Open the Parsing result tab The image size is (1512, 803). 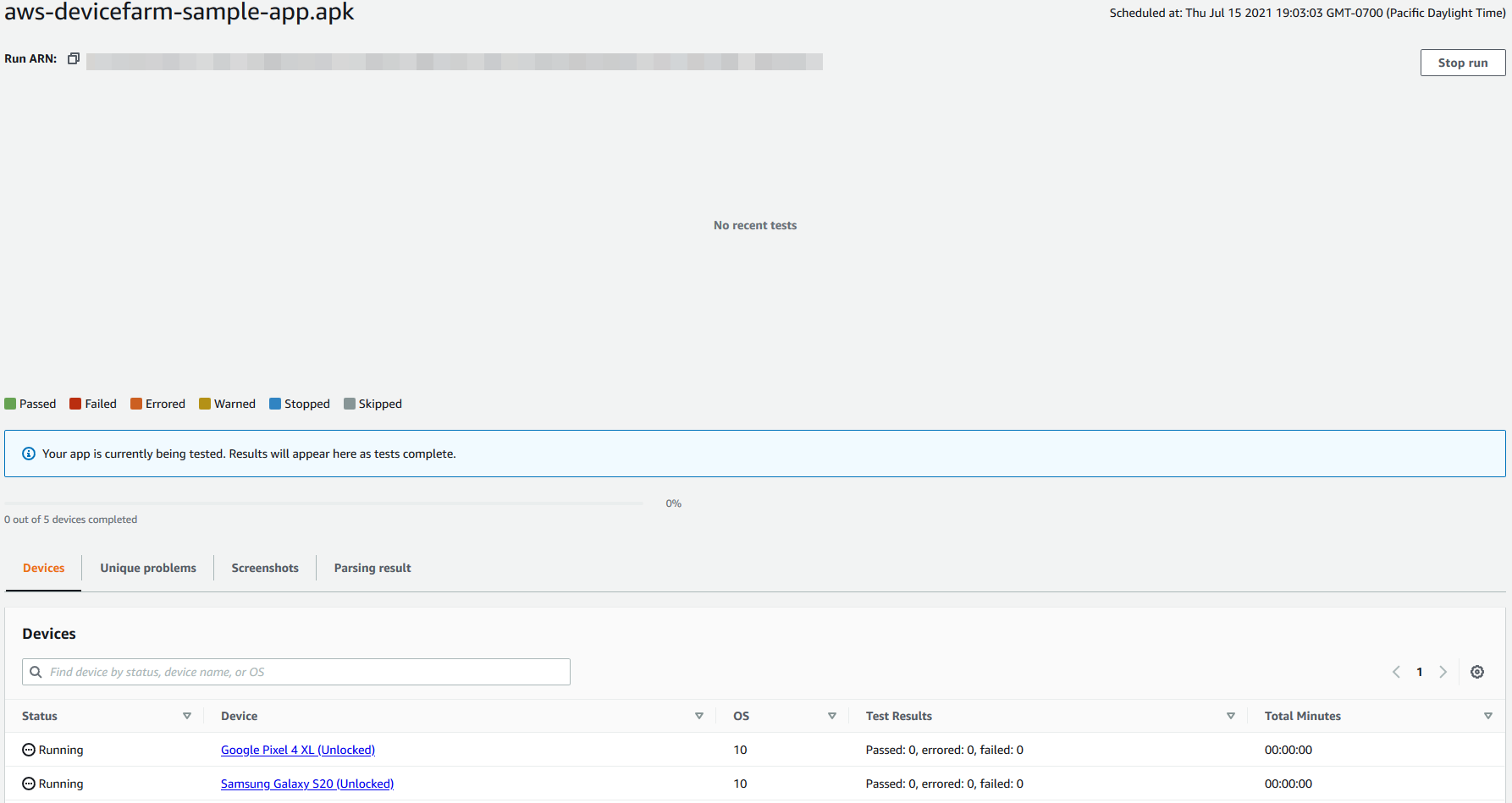[372, 567]
